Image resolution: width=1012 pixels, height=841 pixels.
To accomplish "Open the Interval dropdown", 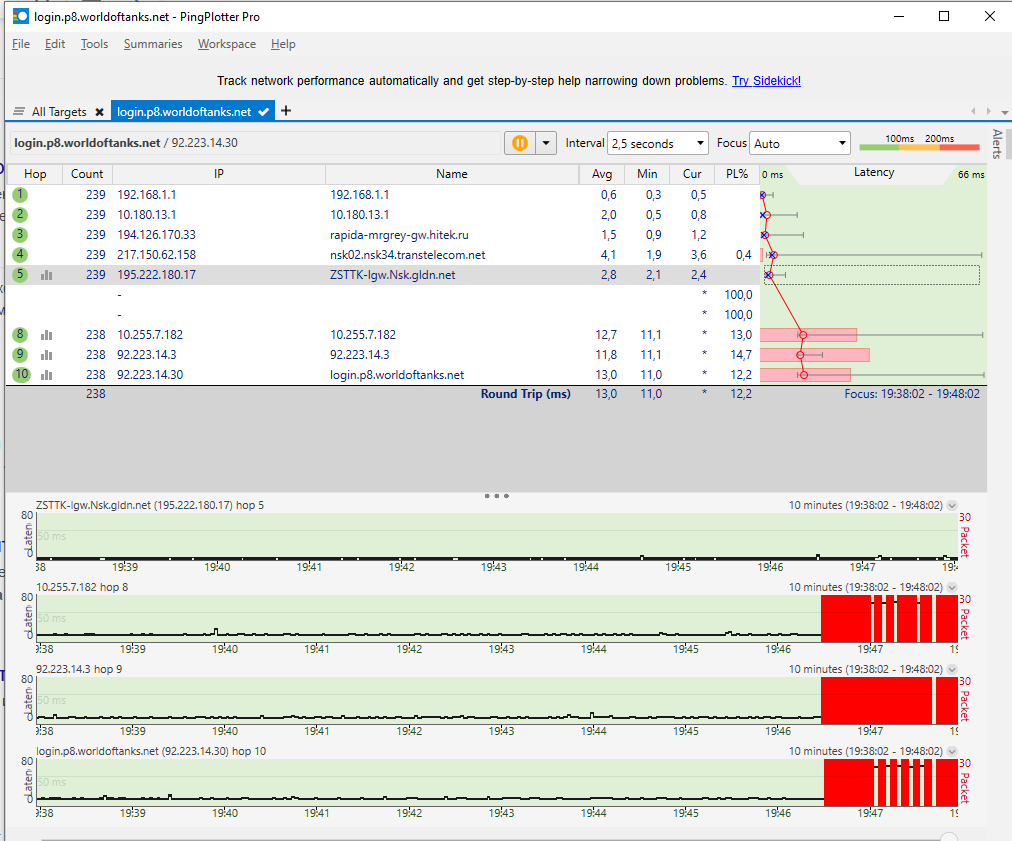I will point(657,143).
